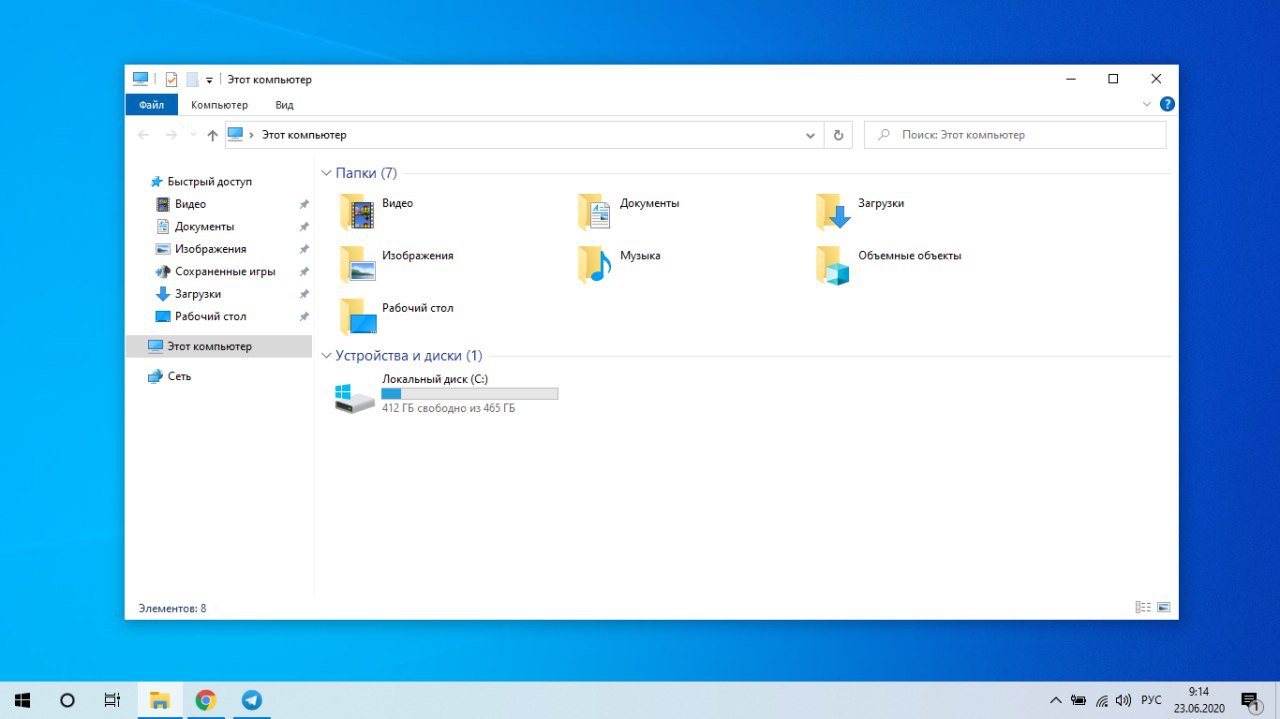
Task: Select Рабочий стол in the navigation pane
Action: [x=210, y=316]
